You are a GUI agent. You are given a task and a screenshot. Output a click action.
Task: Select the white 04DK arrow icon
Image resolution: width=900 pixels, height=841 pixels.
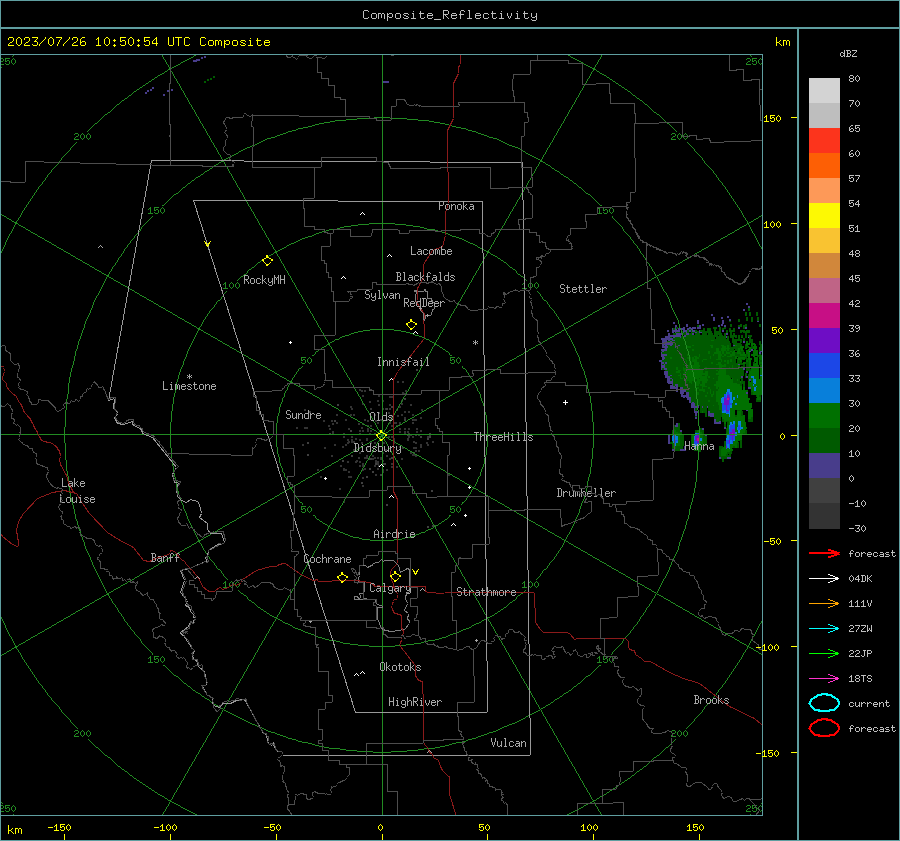pos(824,578)
